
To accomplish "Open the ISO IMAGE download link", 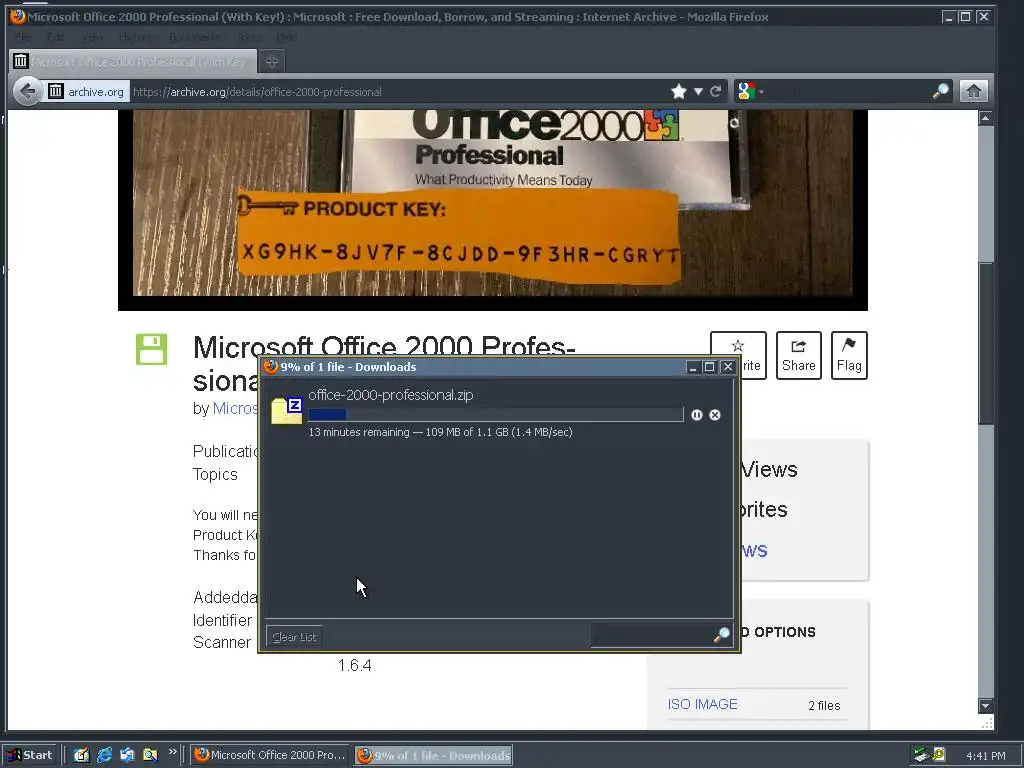I will point(703,704).
